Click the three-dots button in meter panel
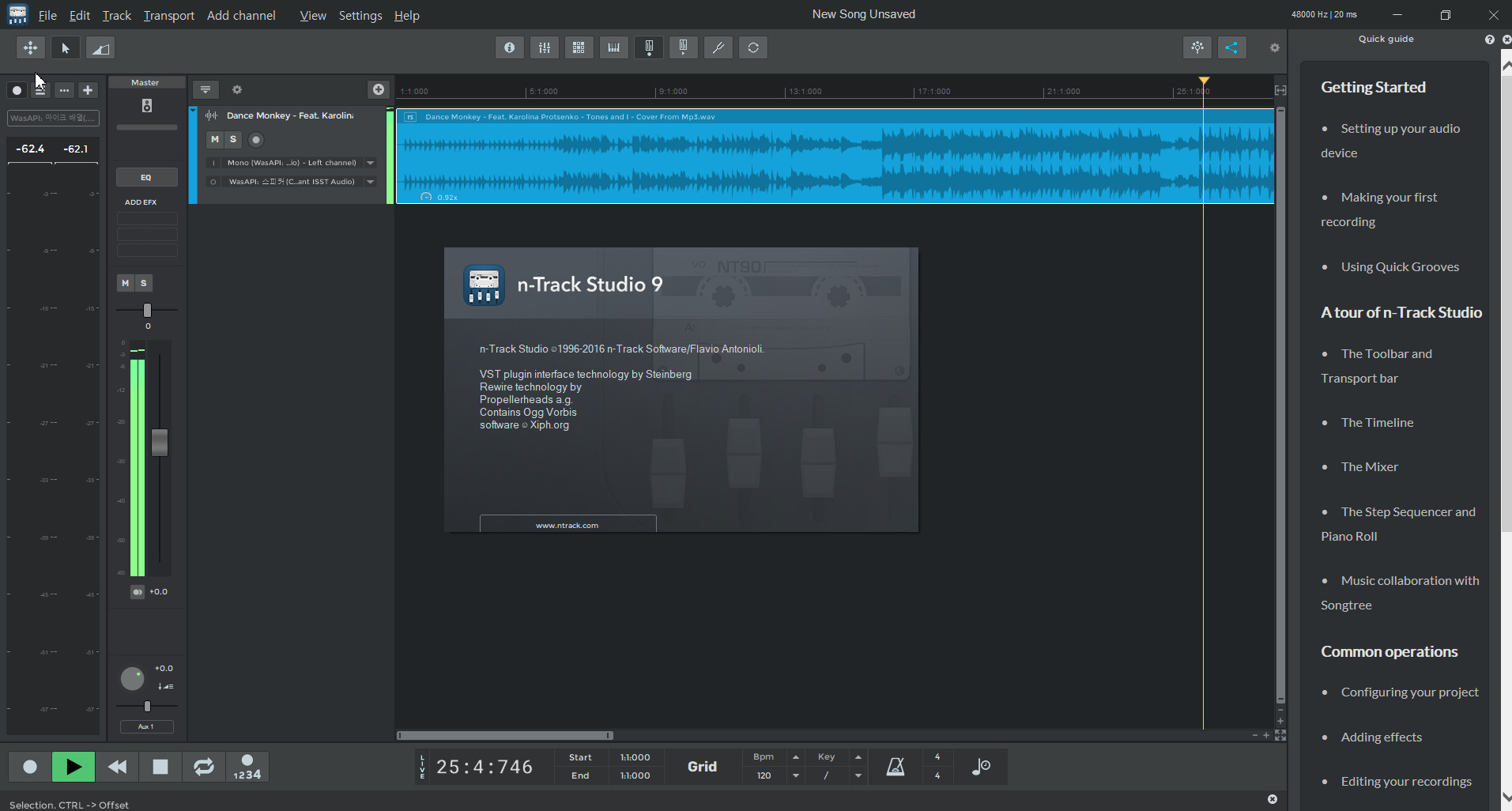The image size is (1512, 811). pos(64,90)
